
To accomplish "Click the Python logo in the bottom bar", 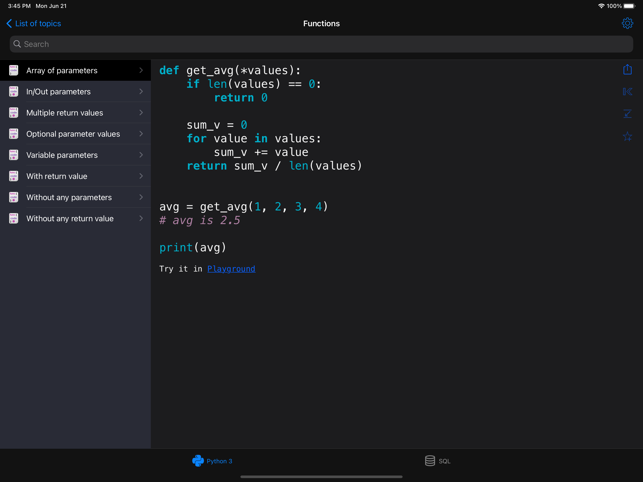I will click(x=198, y=461).
